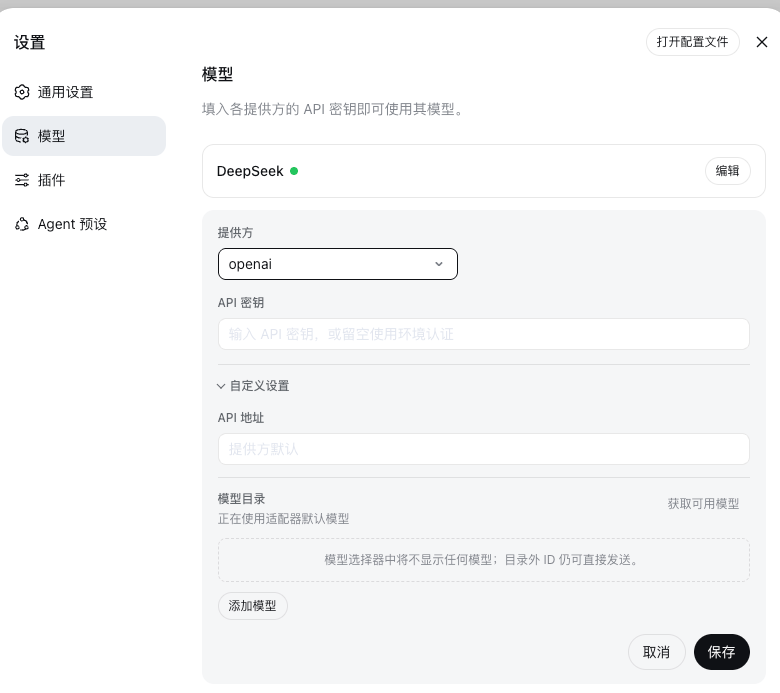Click 编辑 for DeepSeek

[x=727, y=171]
